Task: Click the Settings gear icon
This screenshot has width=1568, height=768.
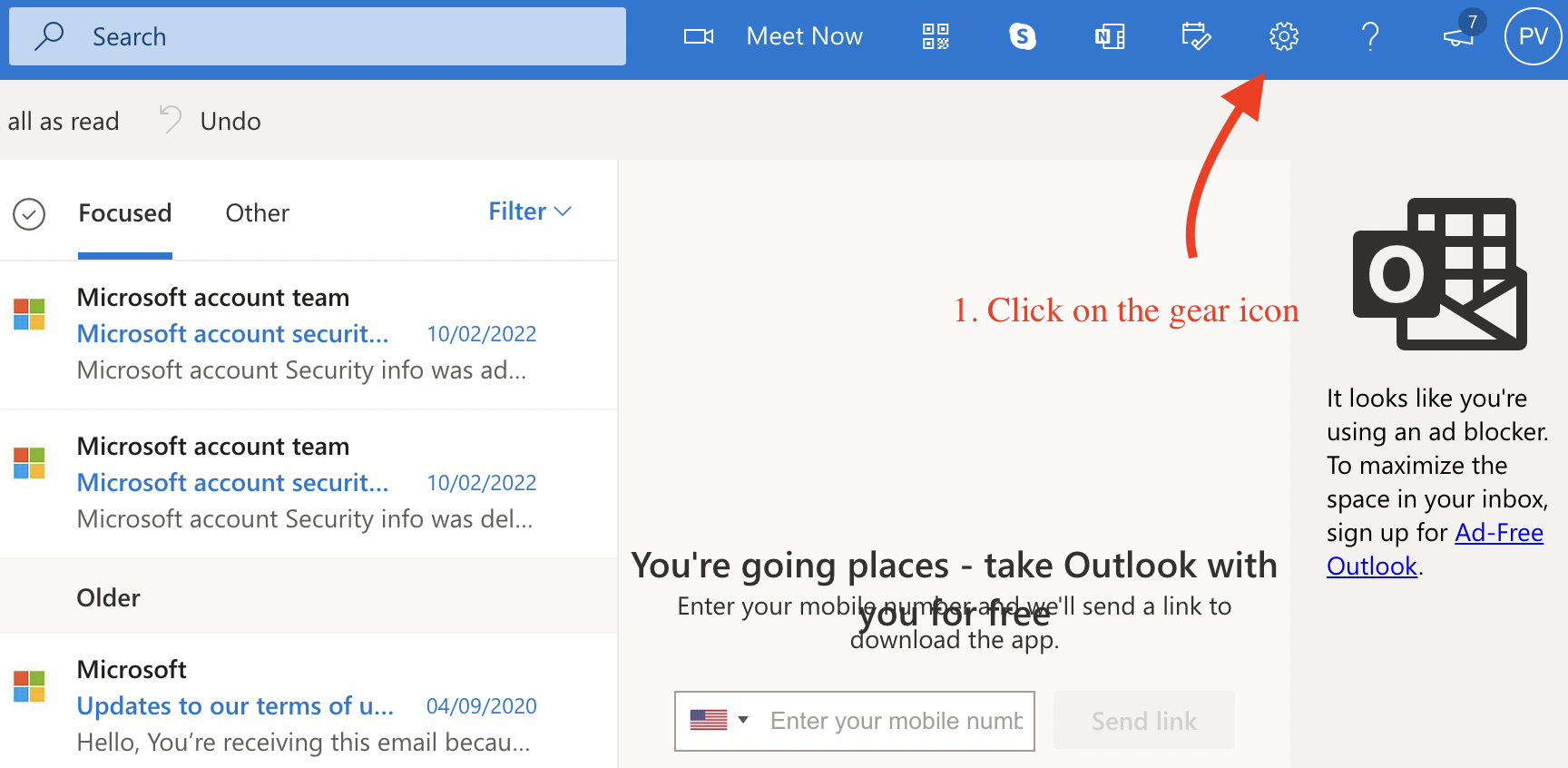Action: pos(1283,37)
